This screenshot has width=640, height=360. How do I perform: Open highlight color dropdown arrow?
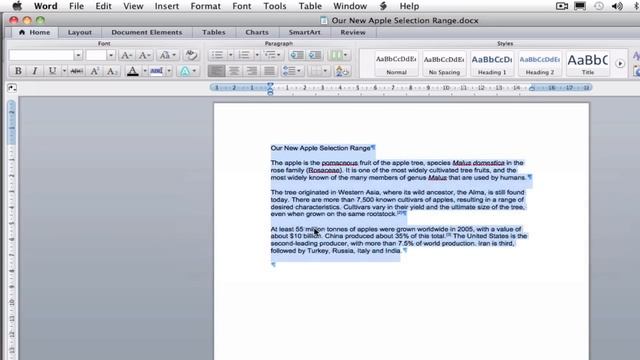click(x=169, y=71)
